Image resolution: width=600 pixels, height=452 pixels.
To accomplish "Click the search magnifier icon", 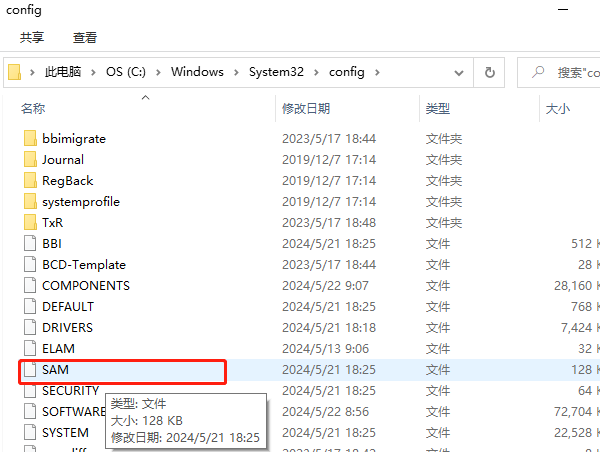I will pos(538,72).
